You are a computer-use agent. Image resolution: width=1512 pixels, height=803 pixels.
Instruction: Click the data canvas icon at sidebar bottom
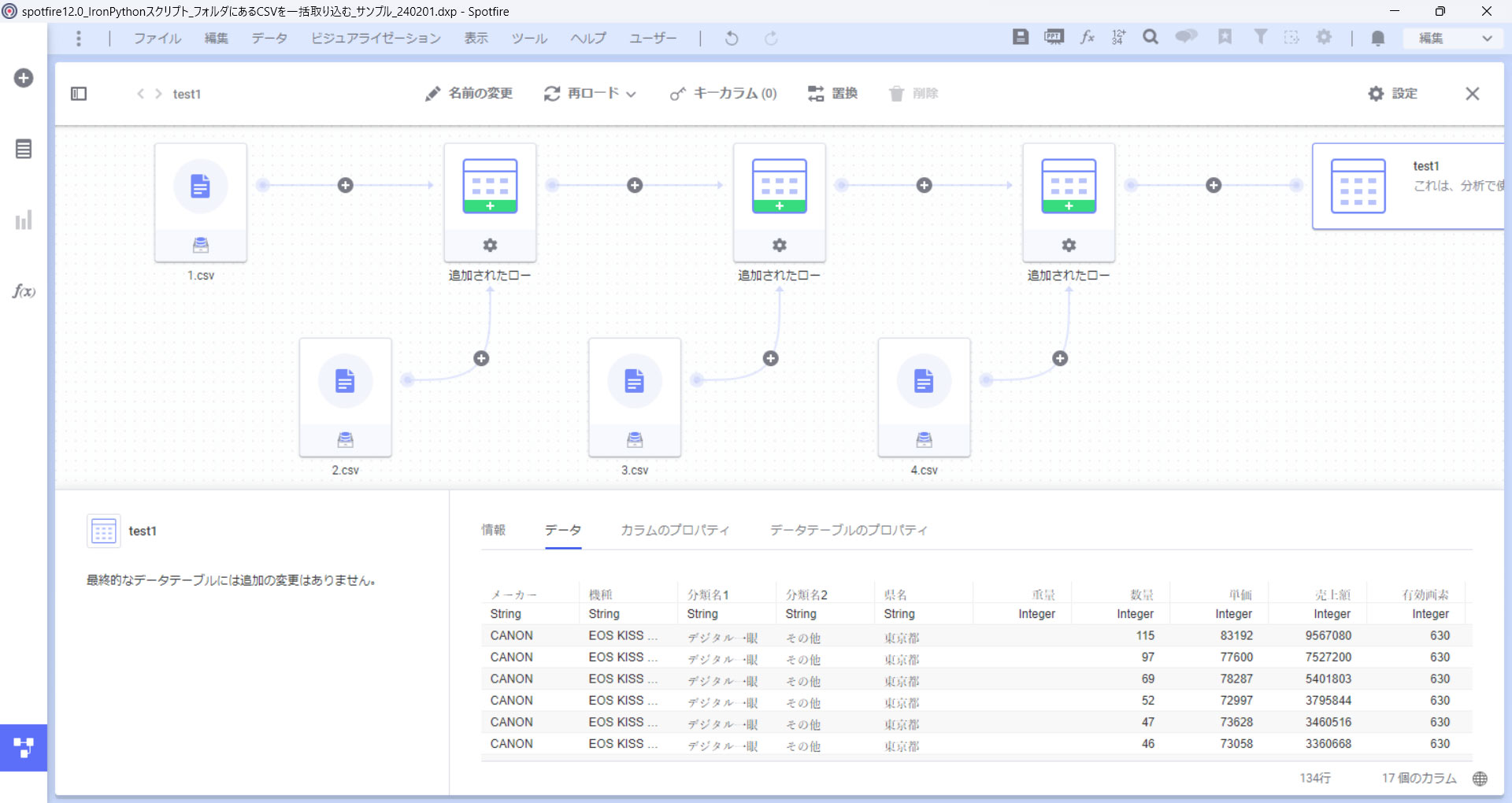[24, 747]
